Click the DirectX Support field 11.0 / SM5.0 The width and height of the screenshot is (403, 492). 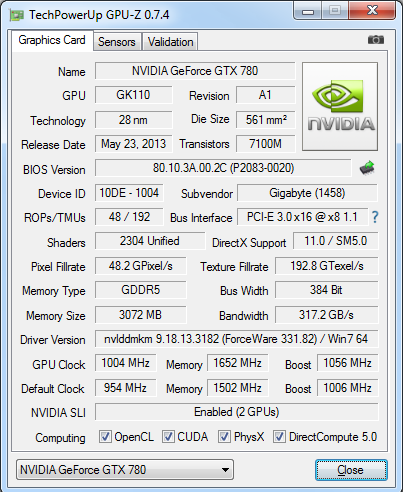tap(336, 241)
